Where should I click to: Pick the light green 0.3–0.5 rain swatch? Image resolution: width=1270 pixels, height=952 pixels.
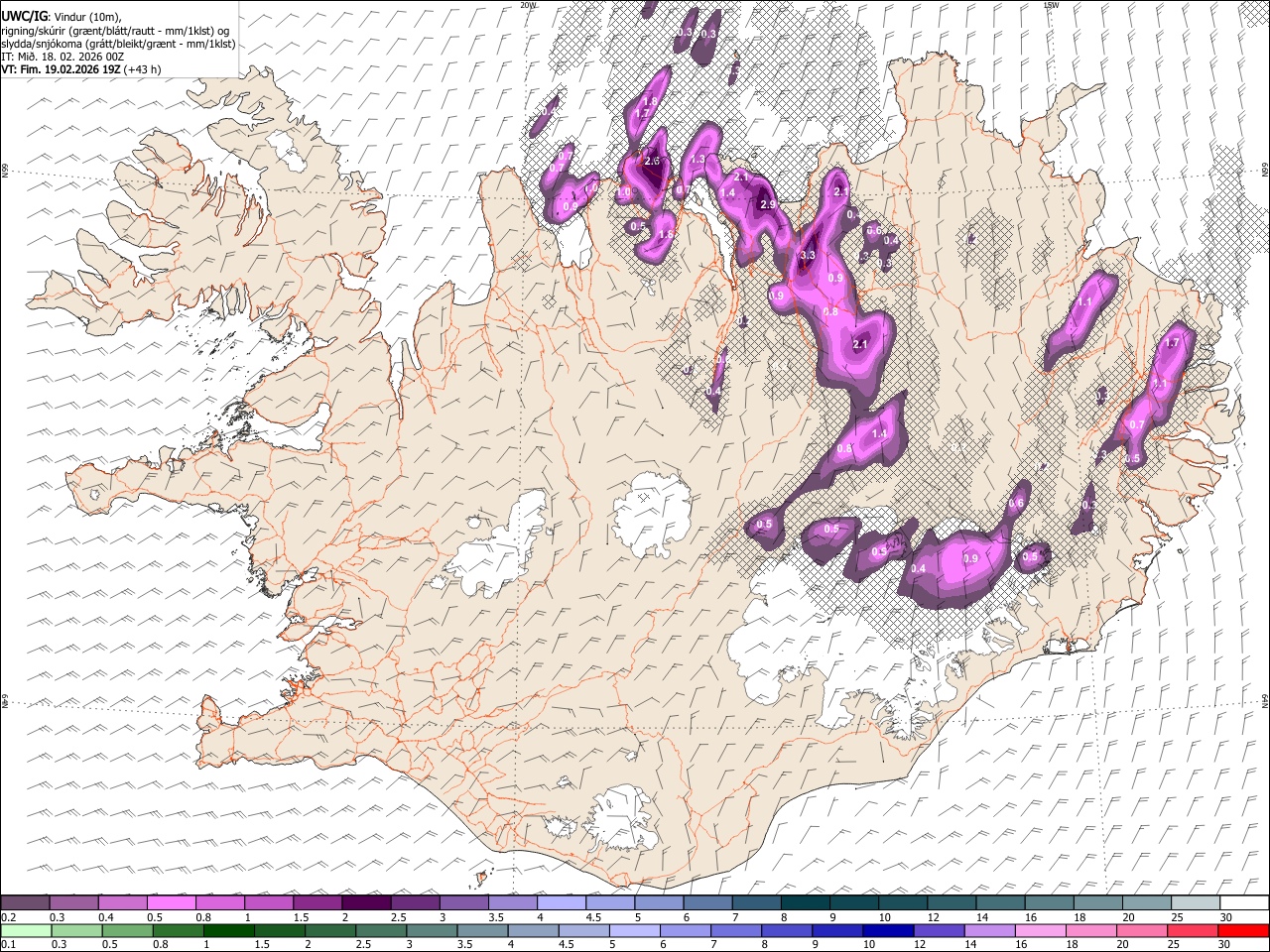tap(76, 931)
